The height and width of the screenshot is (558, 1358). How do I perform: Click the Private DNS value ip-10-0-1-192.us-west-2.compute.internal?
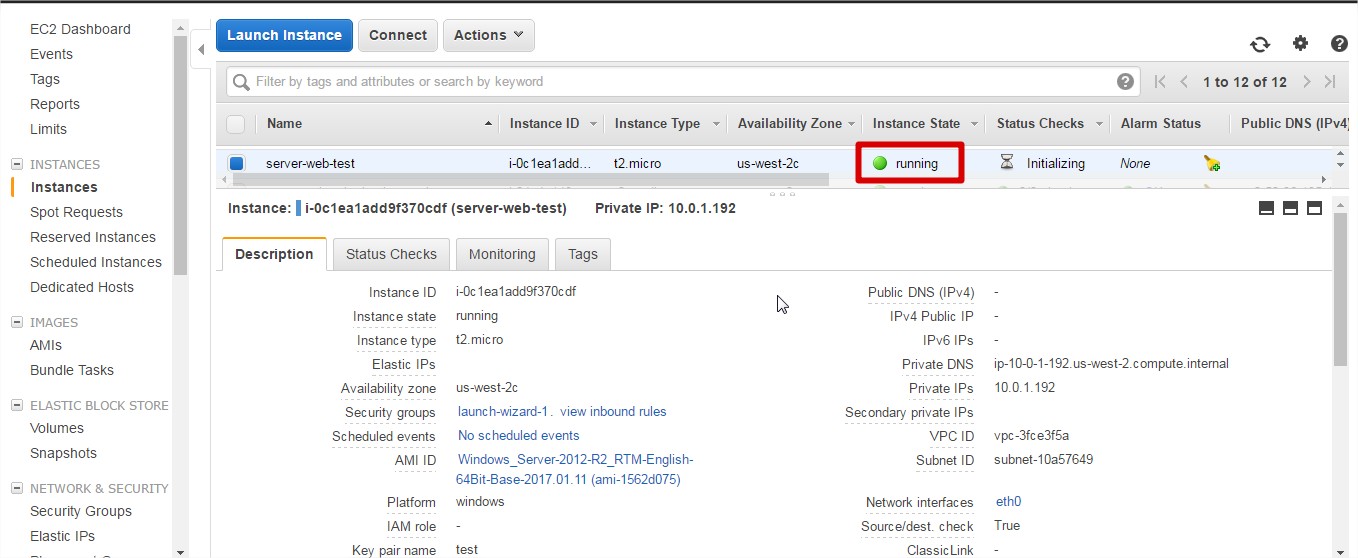[x=1111, y=363]
